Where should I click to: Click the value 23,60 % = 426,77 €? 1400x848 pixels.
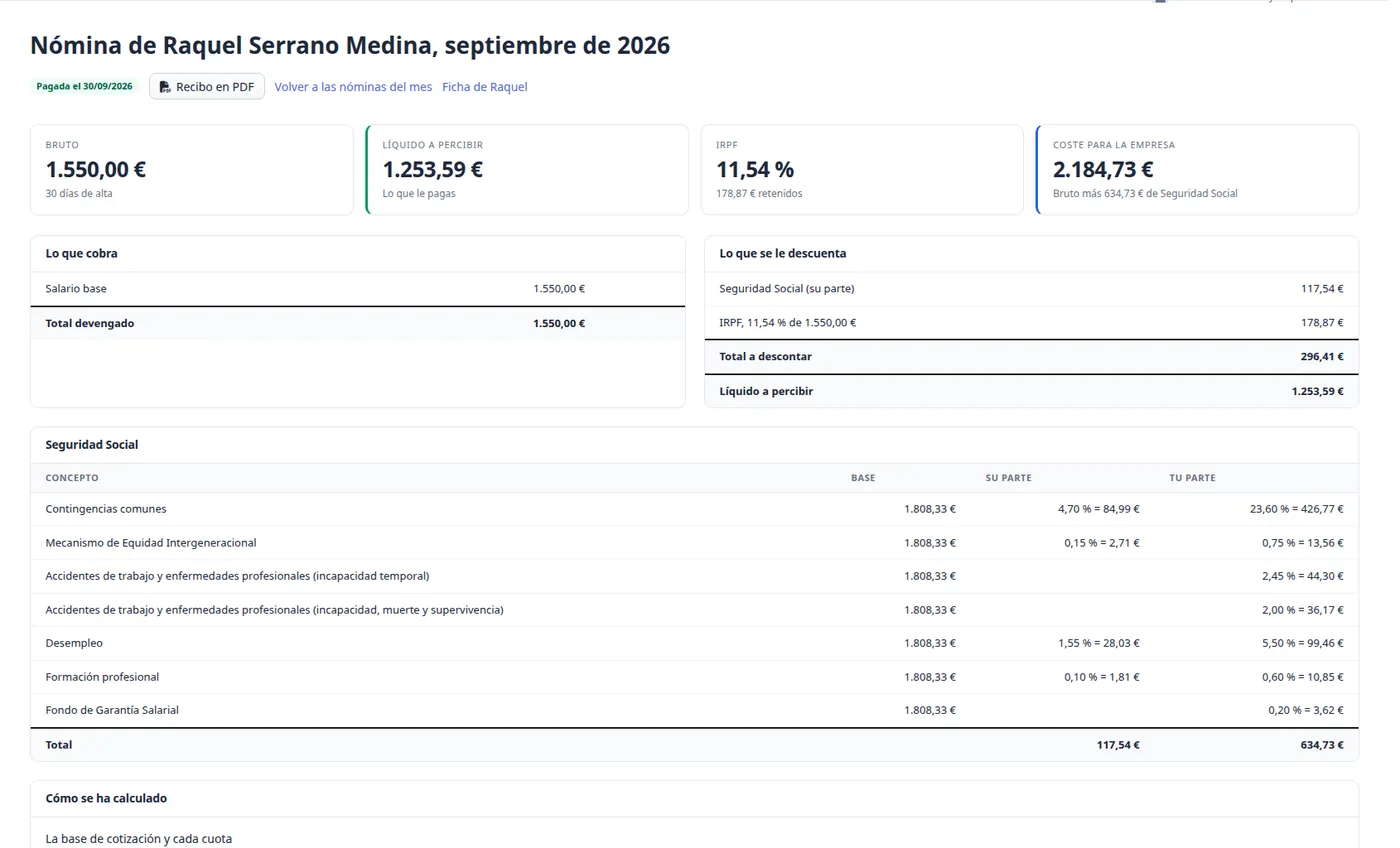[x=1297, y=509]
